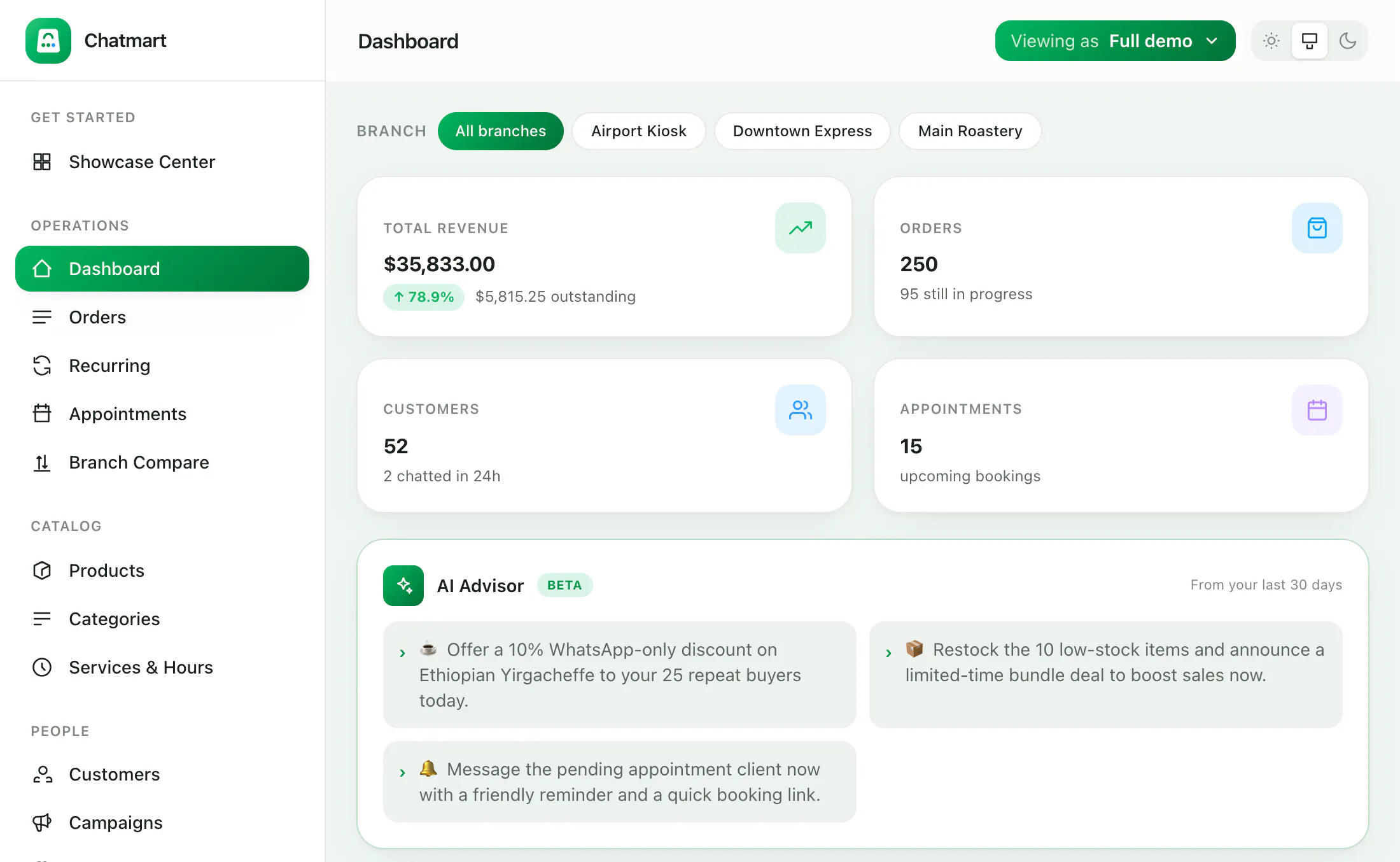Select system theme with the monitor icon
Viewport: 1400px width, 862px height.
[1310, 41]
